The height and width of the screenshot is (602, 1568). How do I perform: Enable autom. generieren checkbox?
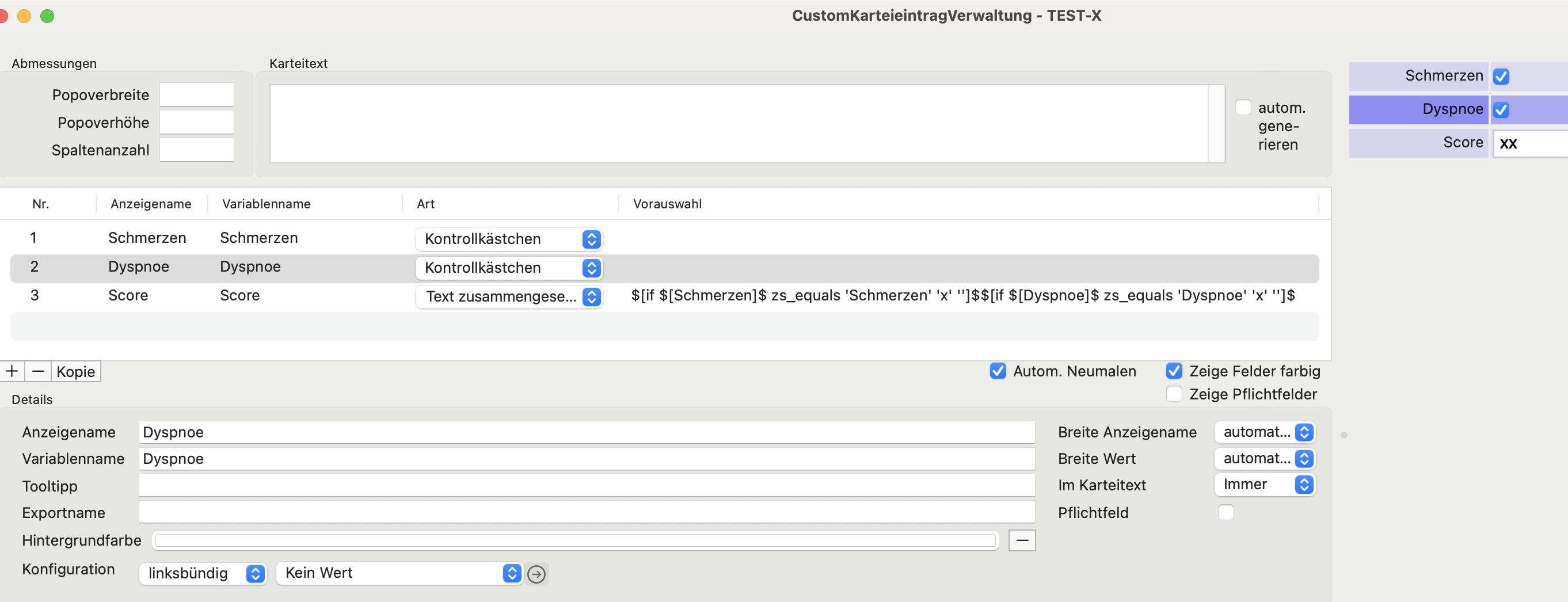[x=1243, y=108]
